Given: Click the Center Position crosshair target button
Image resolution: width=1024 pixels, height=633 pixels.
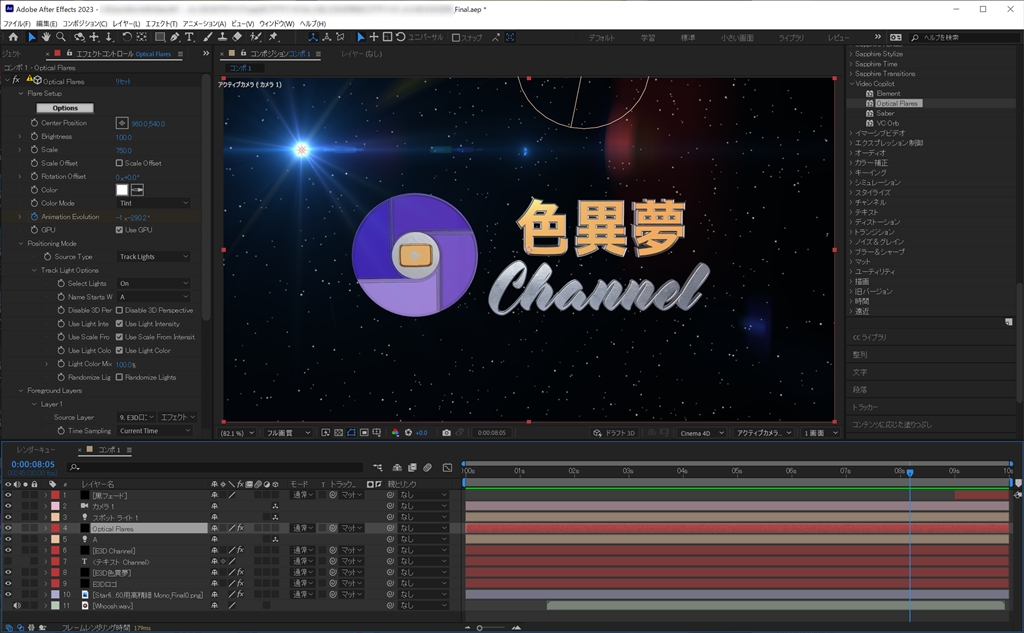Looking at the screenshot, I should point(122,123).
